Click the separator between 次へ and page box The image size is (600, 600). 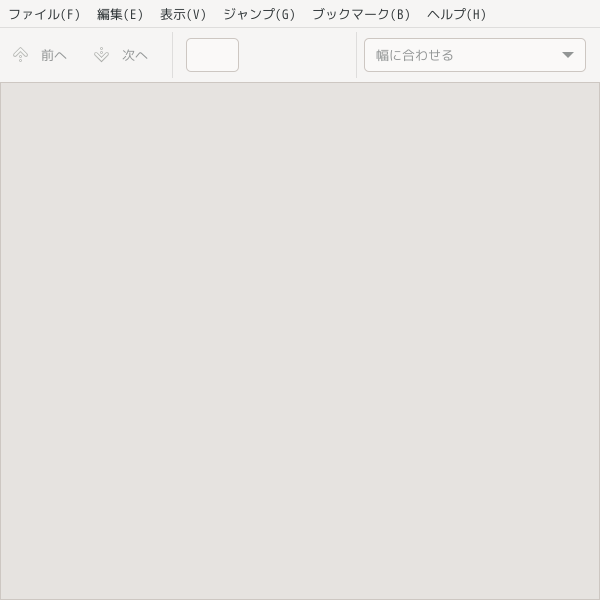(173, 55)
